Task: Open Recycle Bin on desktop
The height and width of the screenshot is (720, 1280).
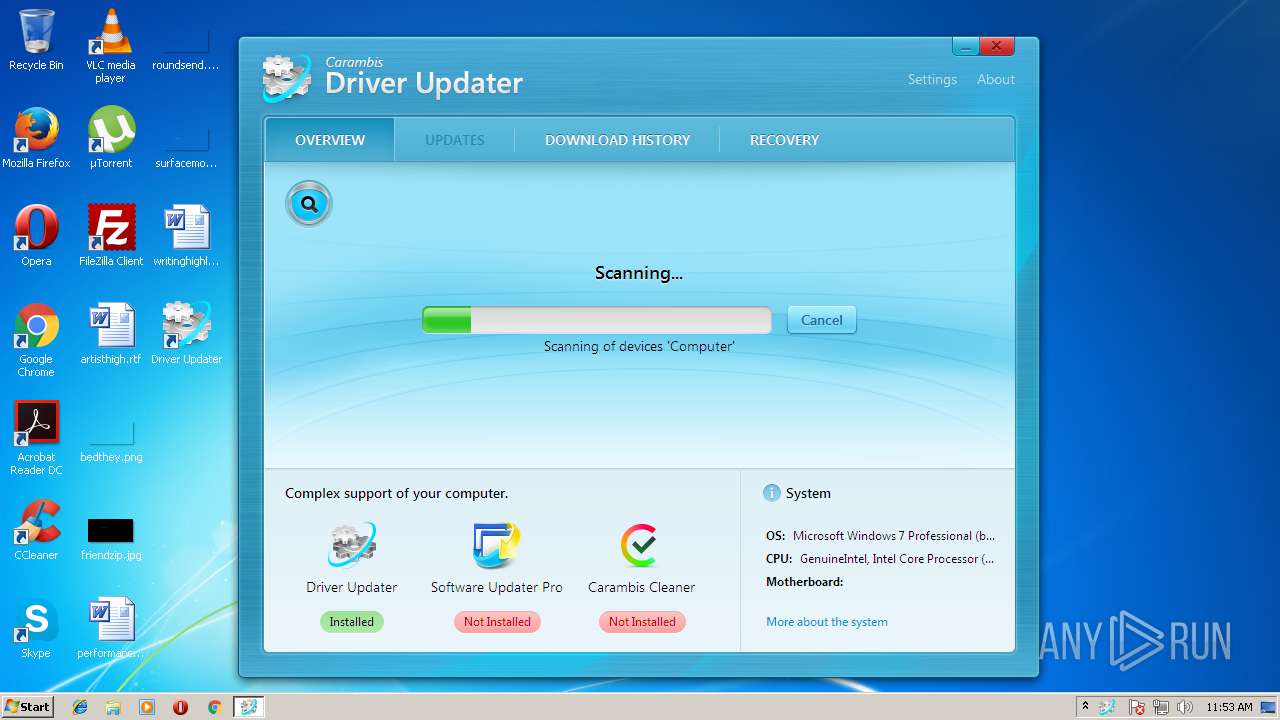Action: (x=36, y=40)
